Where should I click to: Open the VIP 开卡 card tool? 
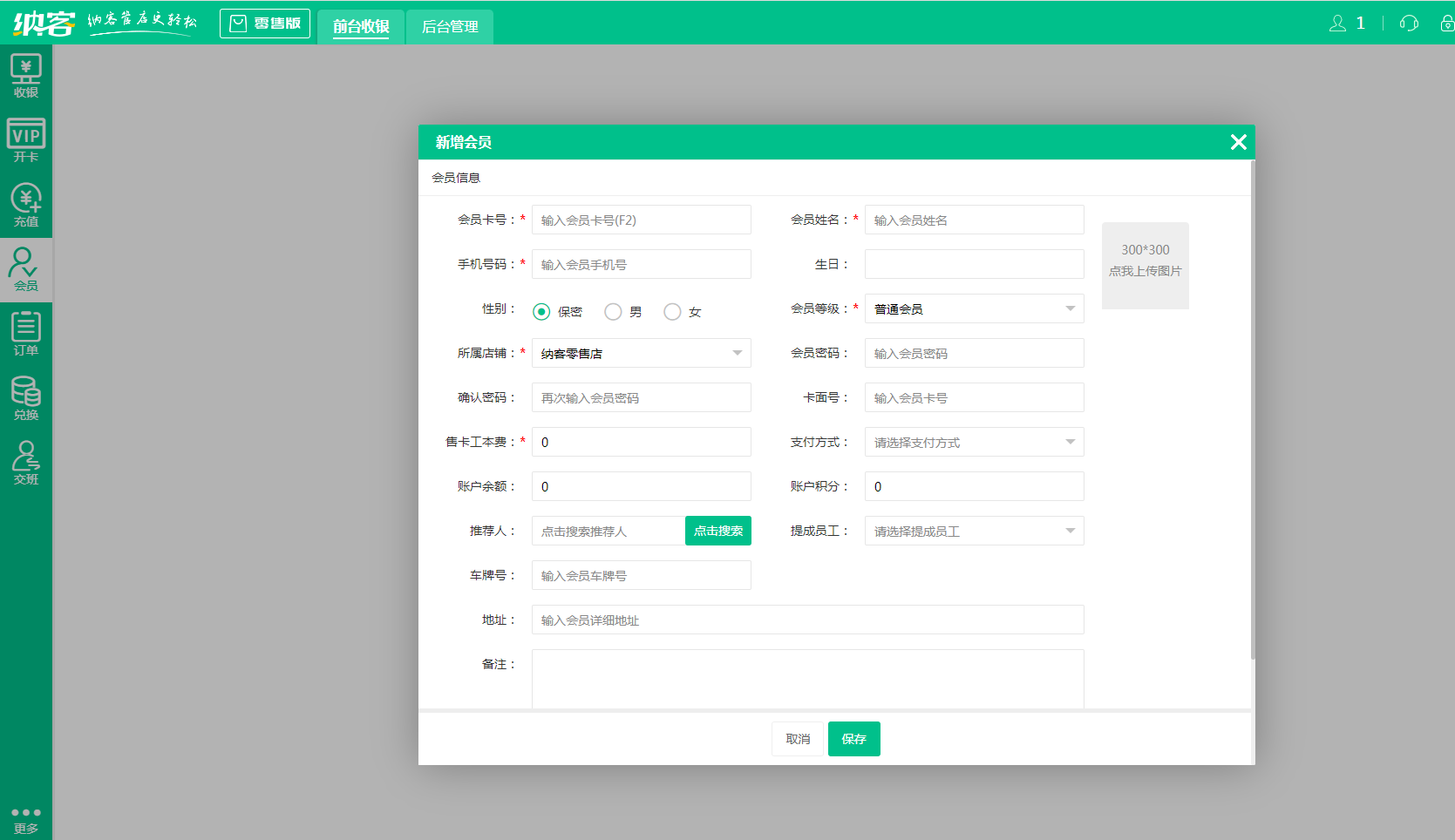click(25, 139)
